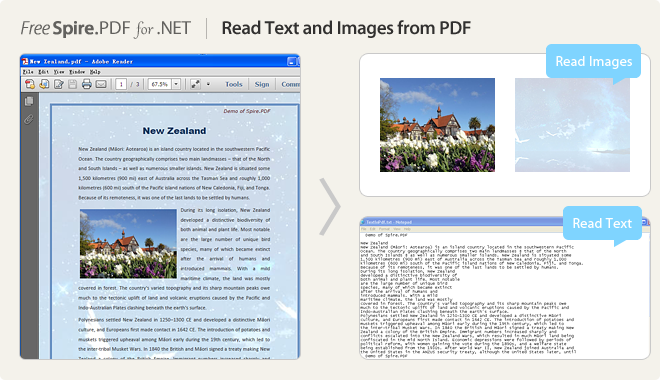The width and height of the screenshot is (660, 380).
Task: Click the extracted building and tulips image
Action: [437, 125]
